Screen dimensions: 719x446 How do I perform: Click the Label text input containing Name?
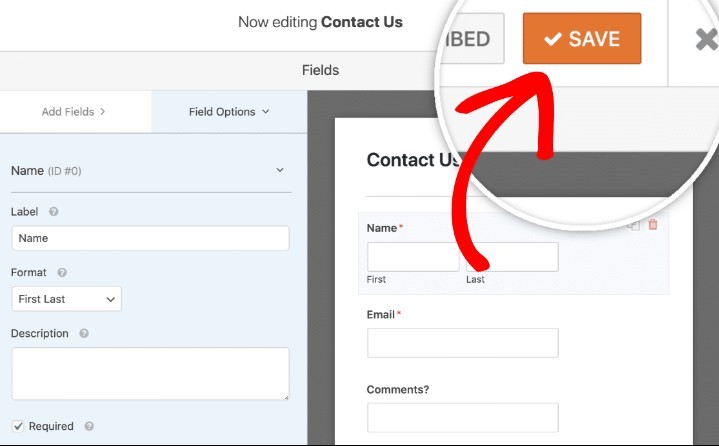pos(150,238)
